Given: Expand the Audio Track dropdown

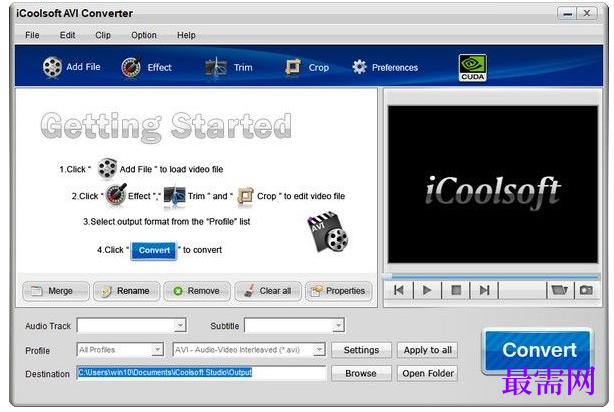Looking at the screenshot, I should click(x=180, y=325).
